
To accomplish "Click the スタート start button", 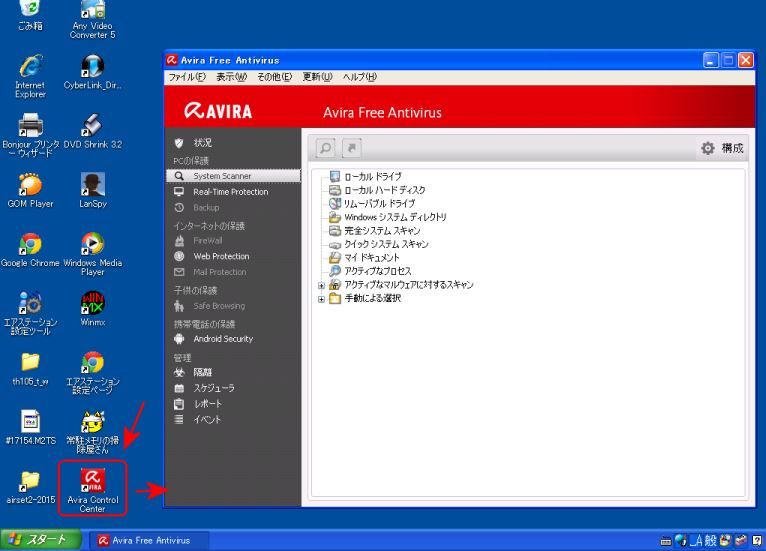I will [41, 540].
